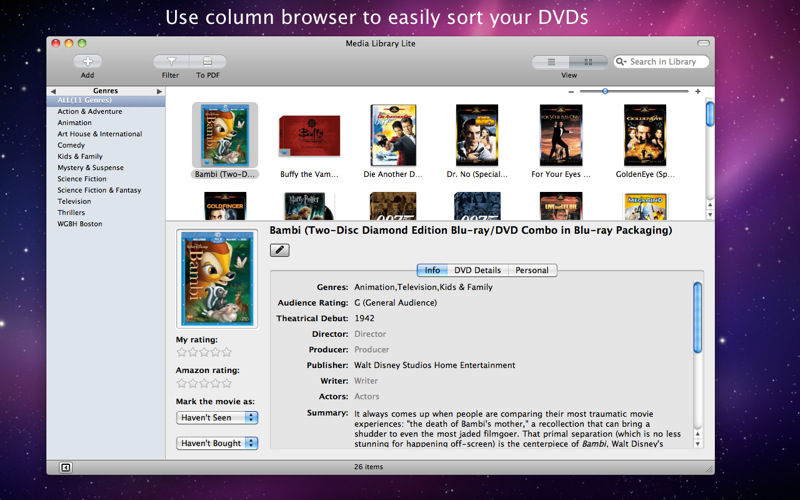This screenshot has height=500, width=800.
Task: Select the WGBH Boston genre
Action: click(x=106, y=223)
